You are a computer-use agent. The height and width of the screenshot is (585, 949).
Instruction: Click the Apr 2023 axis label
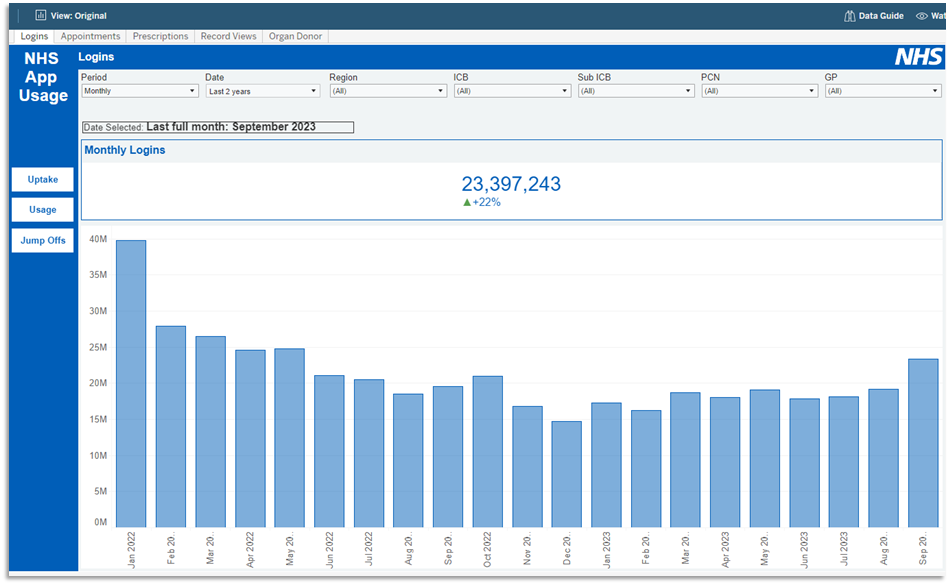coord(725,549)
